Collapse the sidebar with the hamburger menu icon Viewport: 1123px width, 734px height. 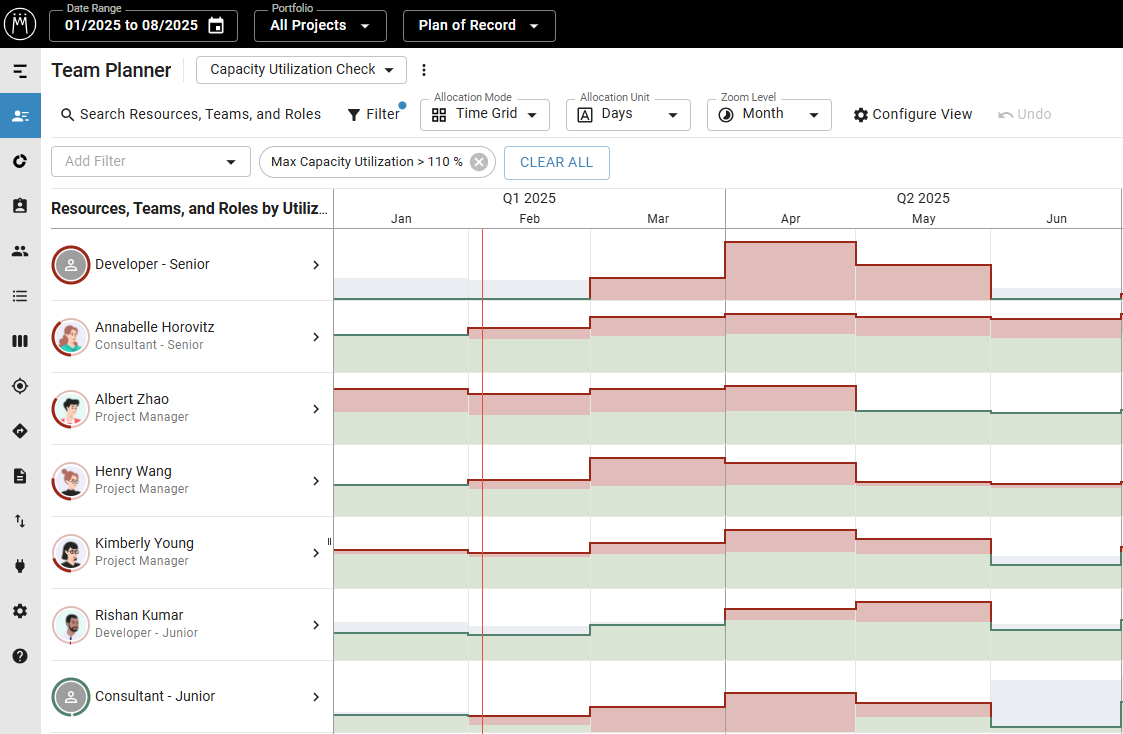point(20,71)
